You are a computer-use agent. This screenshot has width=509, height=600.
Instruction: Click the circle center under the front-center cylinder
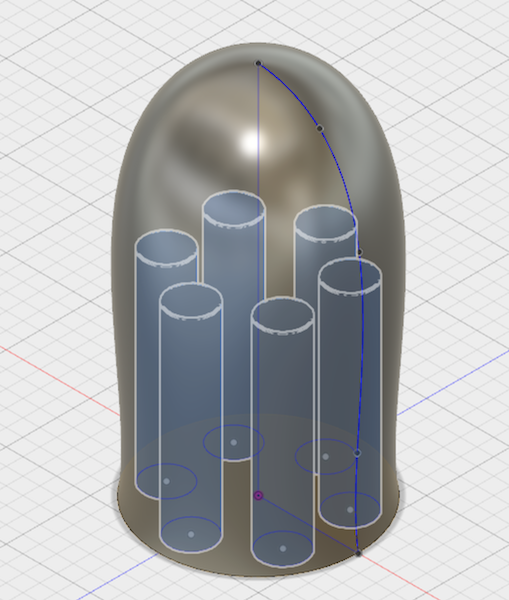click(283, 549)
